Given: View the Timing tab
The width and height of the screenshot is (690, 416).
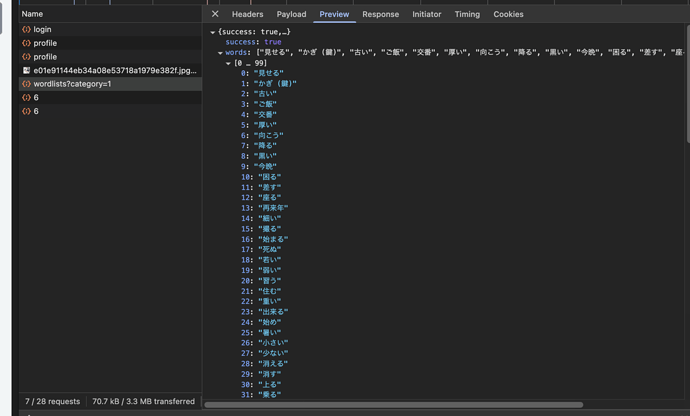Looking at the screenshot, I should pos(467,14).
